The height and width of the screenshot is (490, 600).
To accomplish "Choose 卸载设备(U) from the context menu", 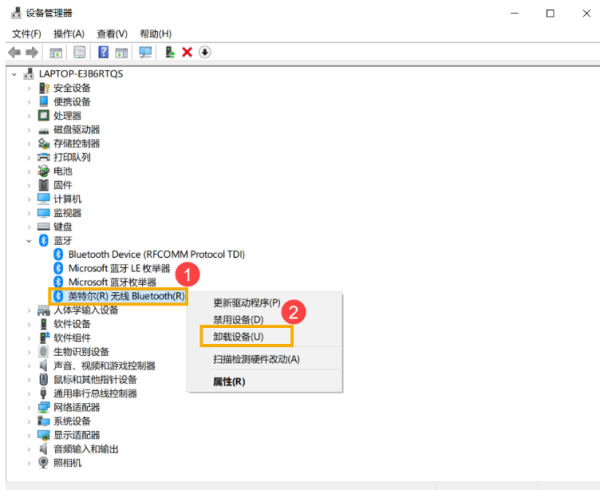I will point(238,337).
